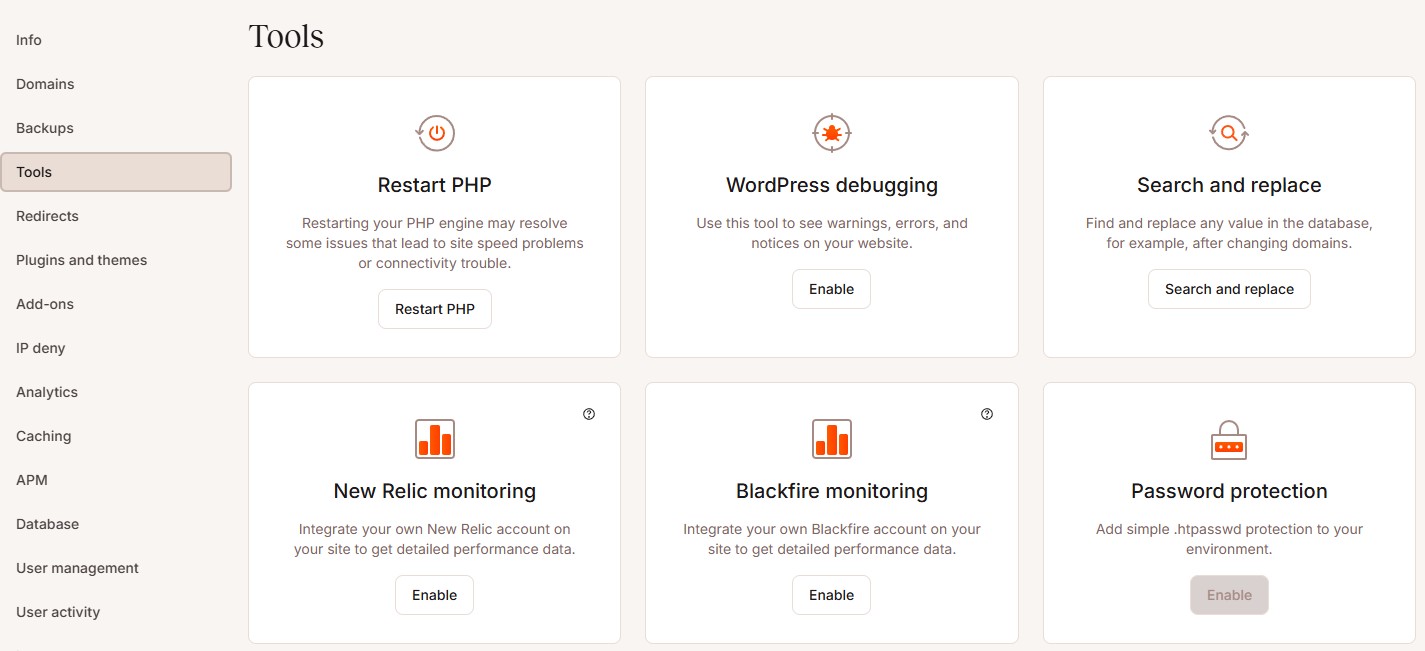Click the Blackfire monitoring chart icon
The width and height of the screenshot is (1425, 651).
tap(832, 438)
